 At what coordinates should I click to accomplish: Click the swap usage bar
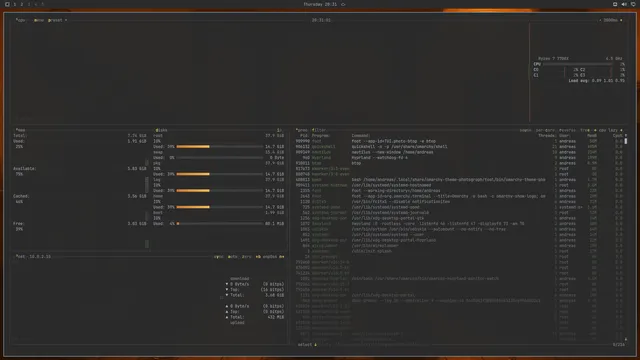[220, 158]
